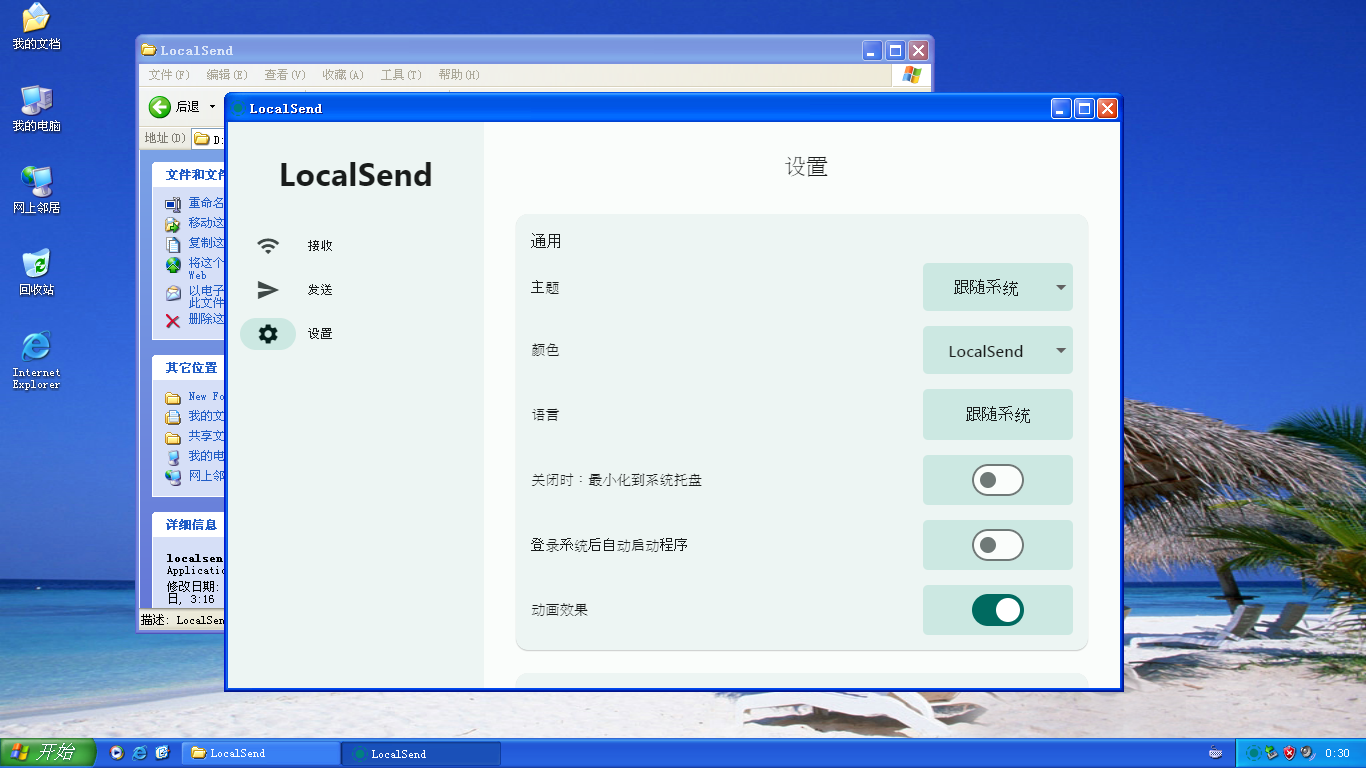Image resolution: width=1366 pixels, height=768 pixels.
Task: Click the 开始 Start button
Action: tap(47, 753)
